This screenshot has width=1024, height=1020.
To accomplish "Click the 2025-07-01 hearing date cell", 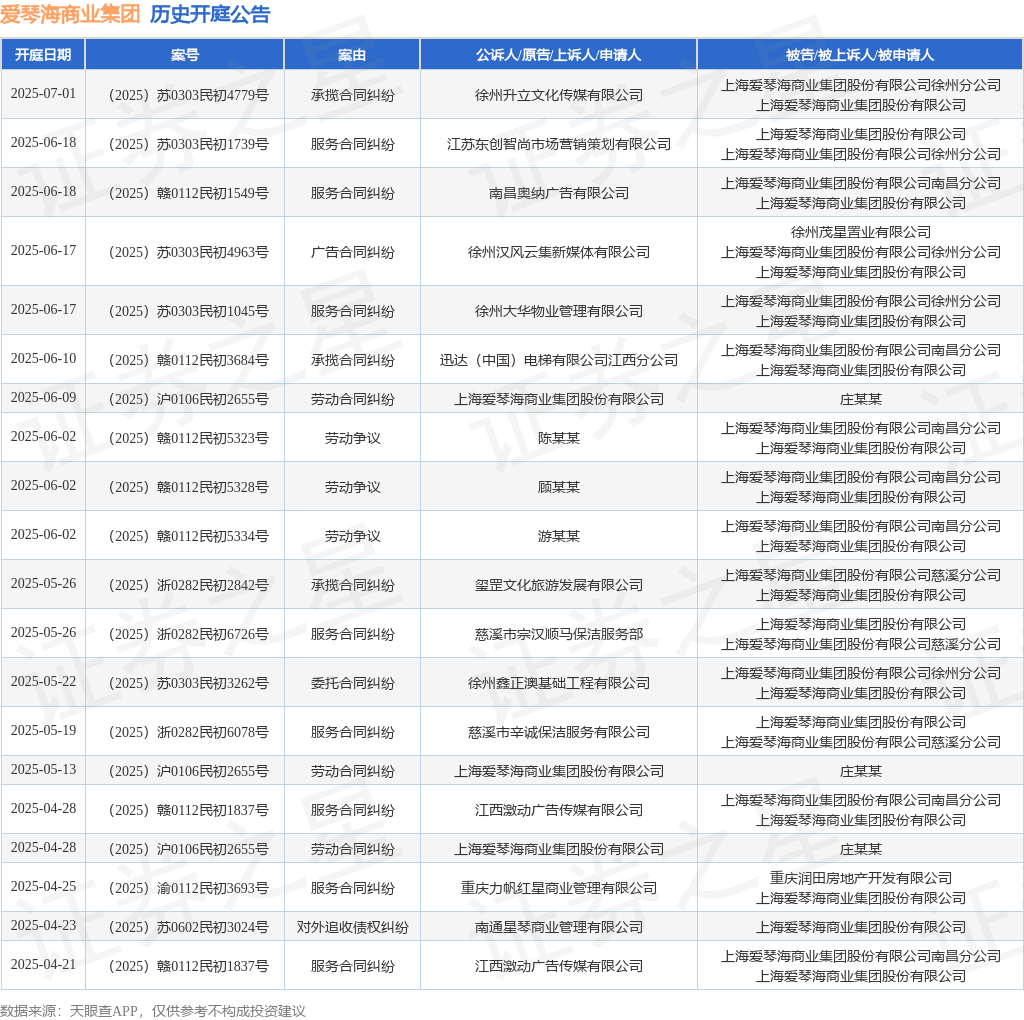I will [43, 94].
